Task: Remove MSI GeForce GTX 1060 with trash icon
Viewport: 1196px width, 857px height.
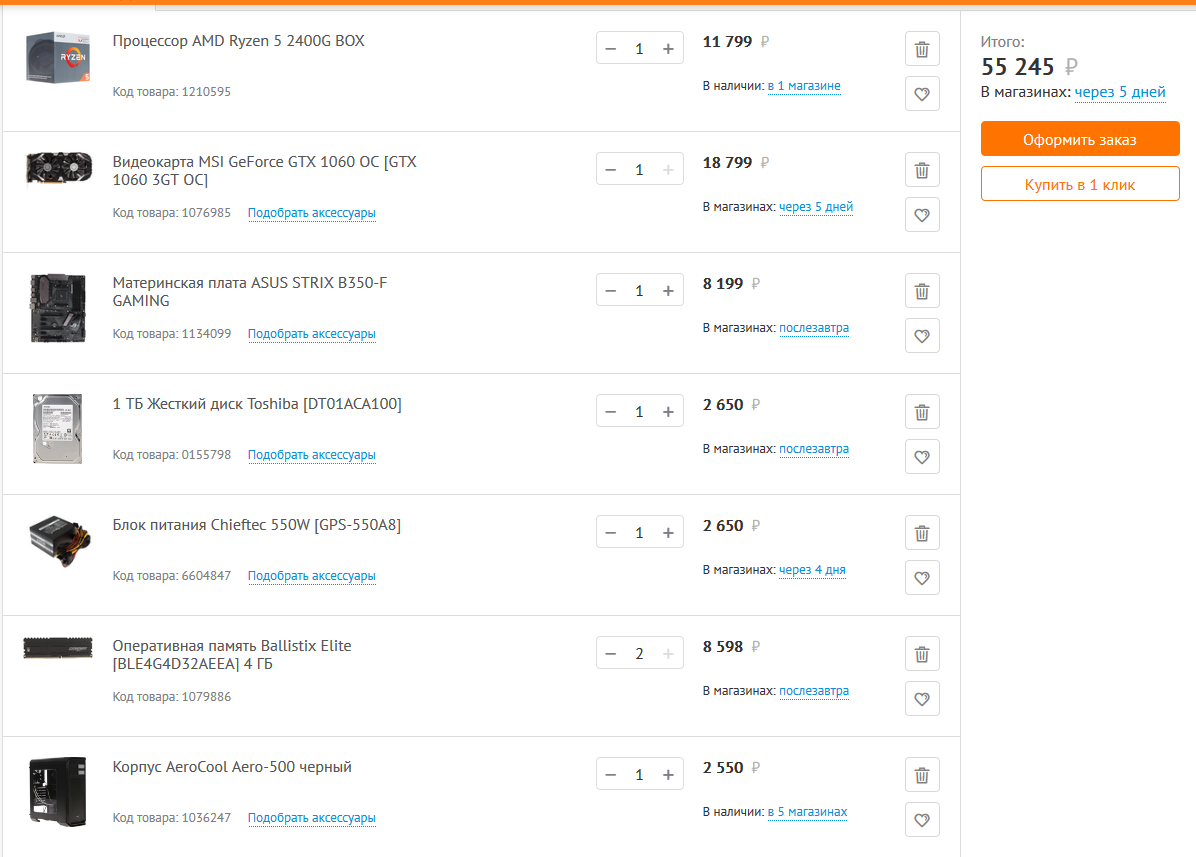Action: click(x=921, y=170)
